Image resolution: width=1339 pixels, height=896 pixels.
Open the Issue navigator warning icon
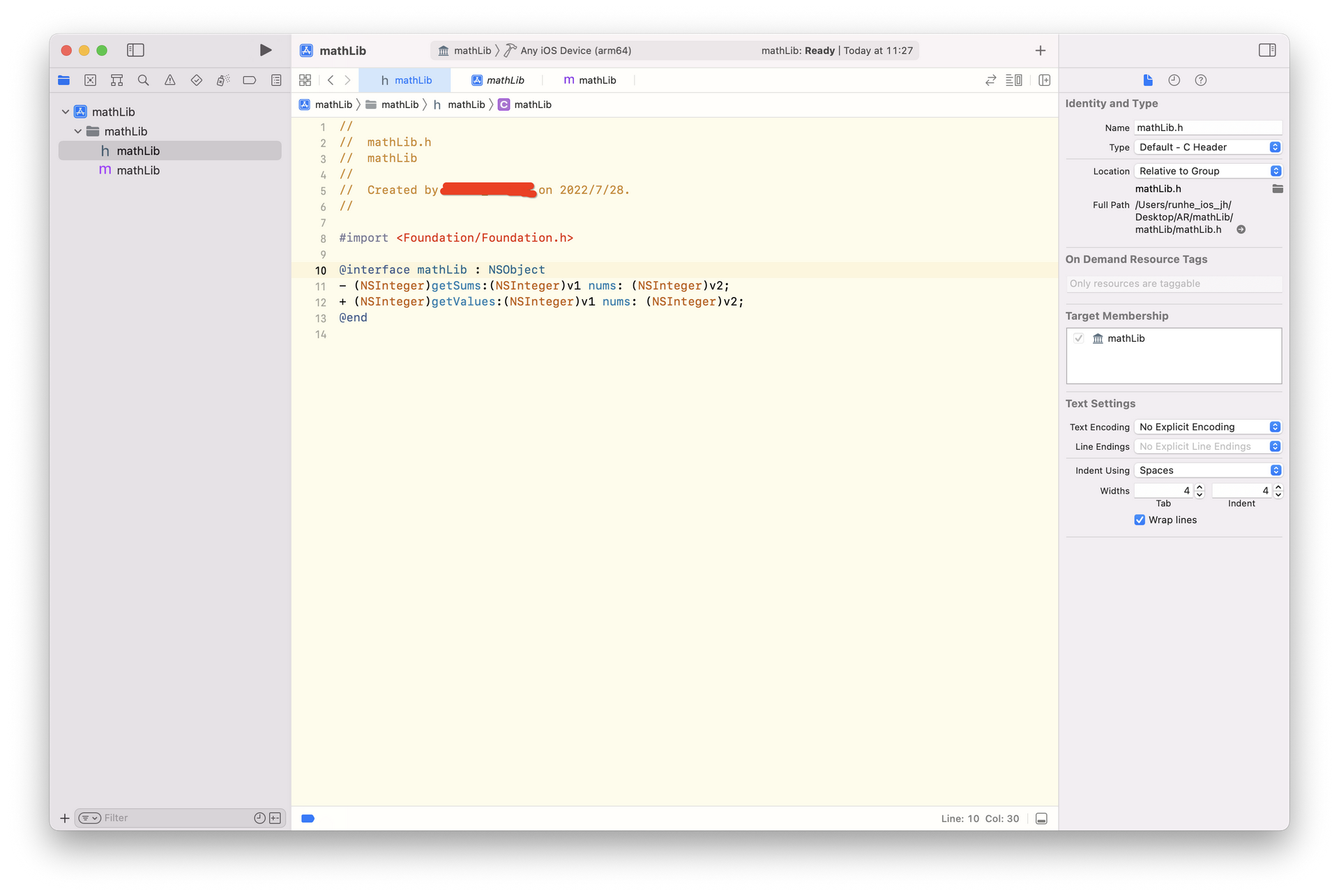pos(170,80)
